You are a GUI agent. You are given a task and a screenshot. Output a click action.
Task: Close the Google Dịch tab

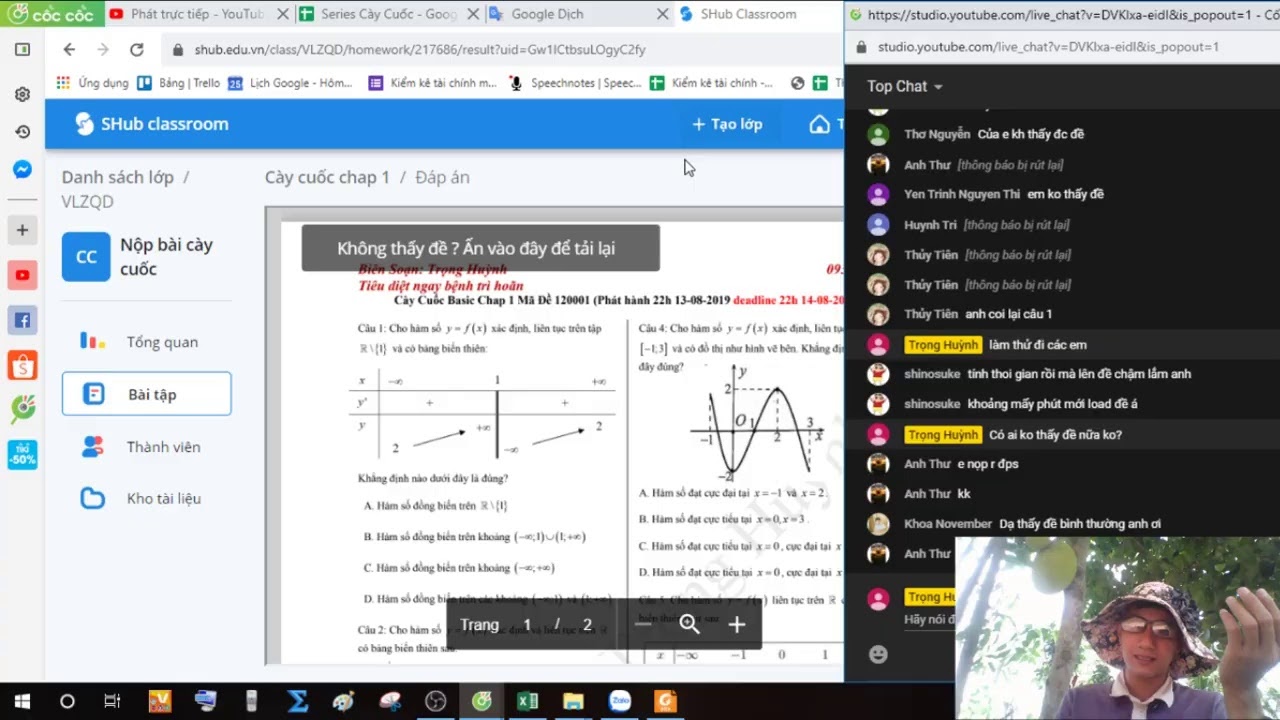coord(662,14)
